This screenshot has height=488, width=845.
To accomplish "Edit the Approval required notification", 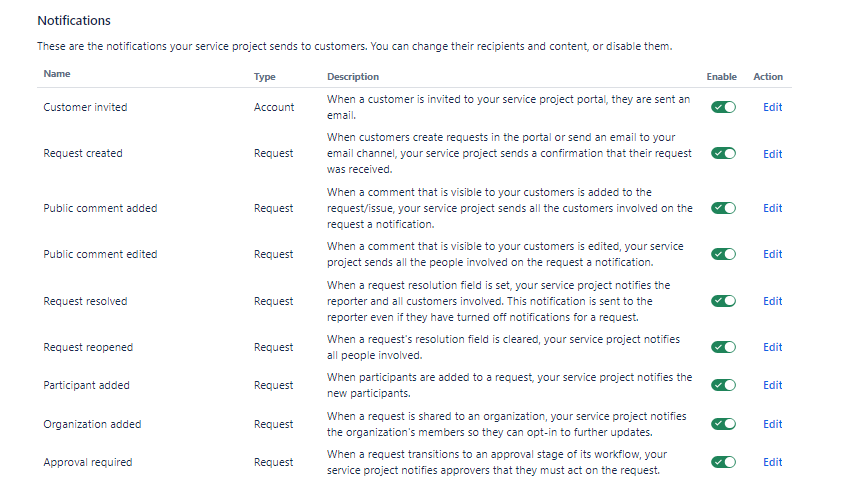I will point(772,462).
